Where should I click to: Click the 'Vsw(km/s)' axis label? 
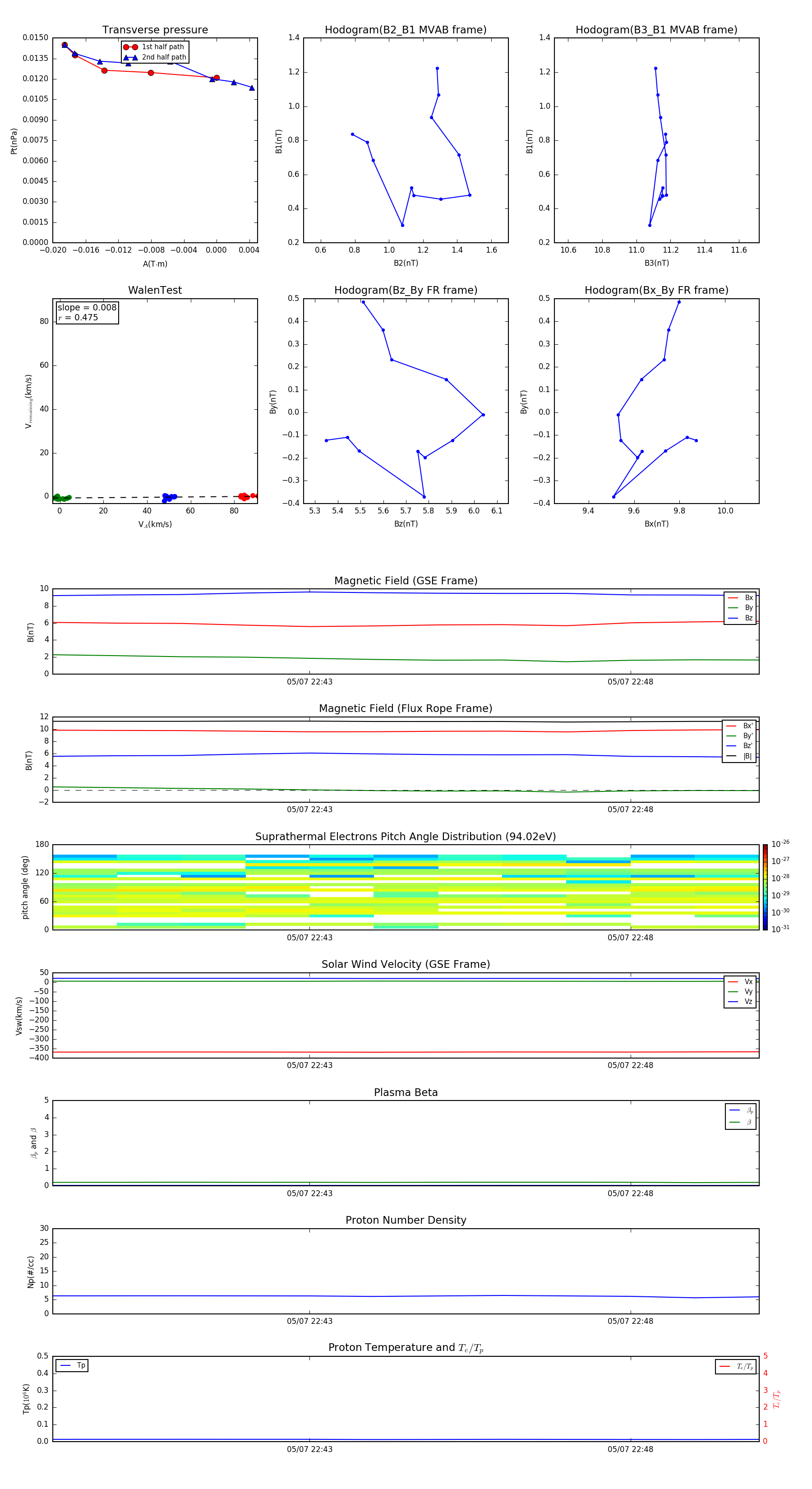(19, 1016)
